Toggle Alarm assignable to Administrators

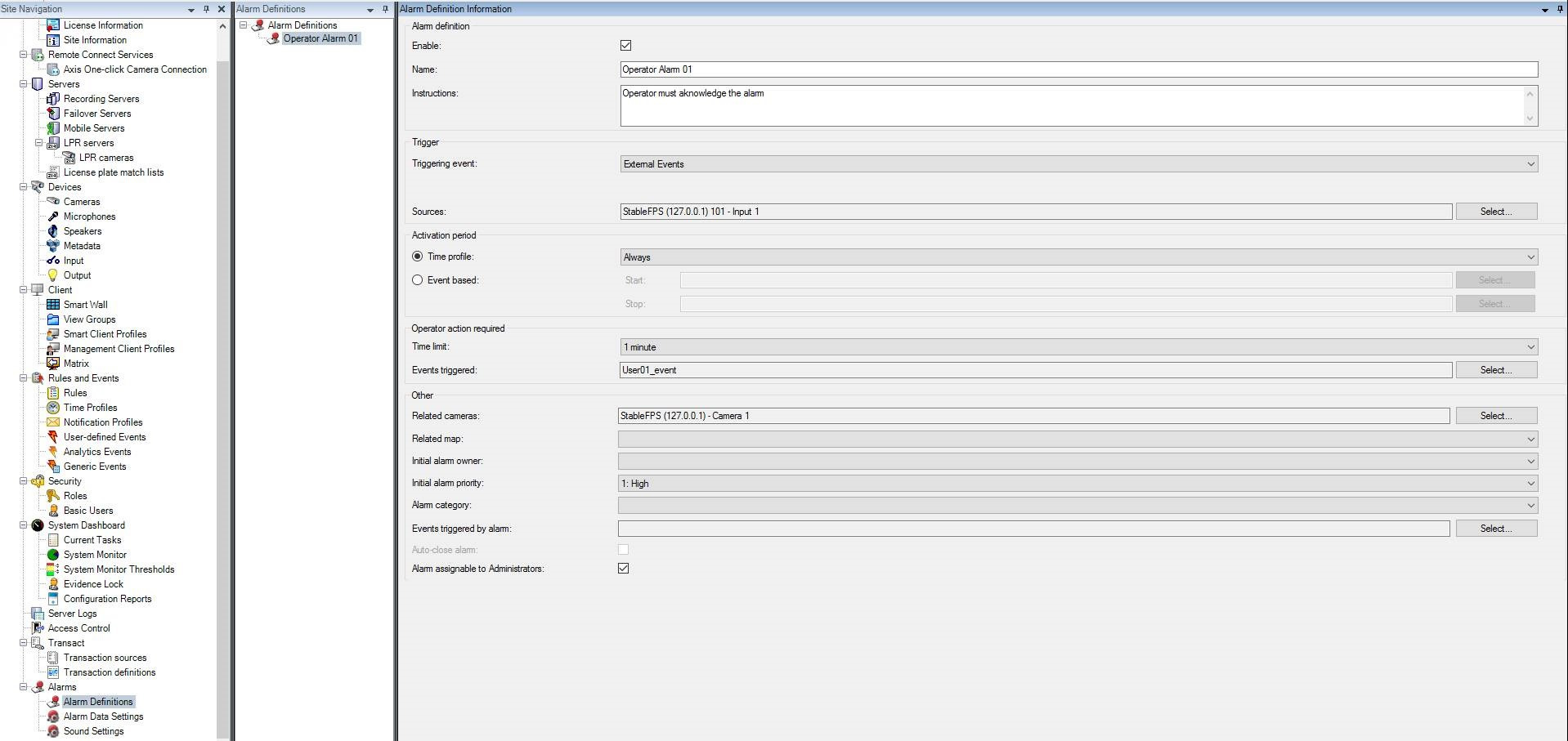point(623,568)
